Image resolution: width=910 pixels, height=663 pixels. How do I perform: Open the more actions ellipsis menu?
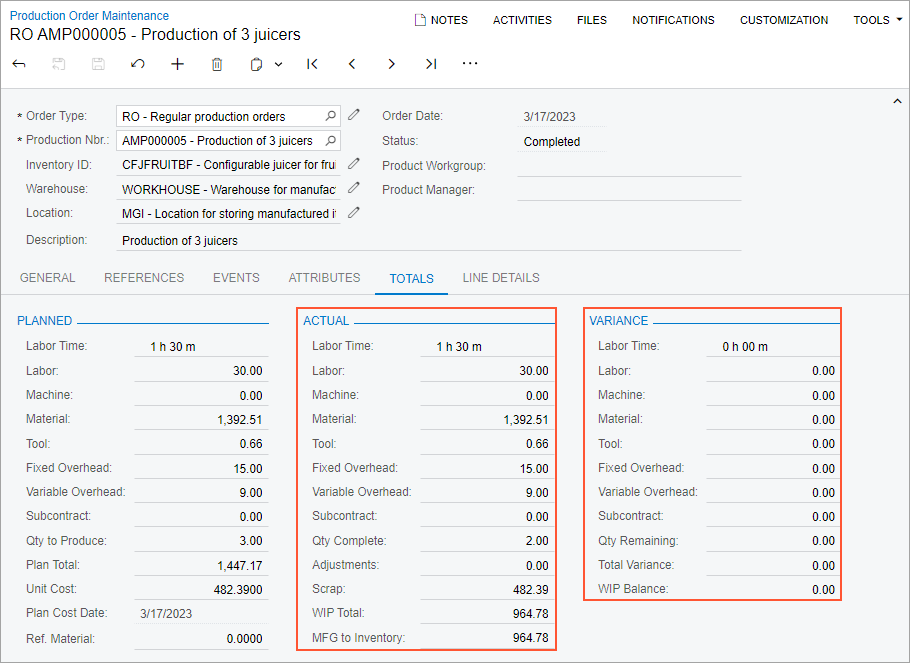pyautogui.click(x=470, y=64)
